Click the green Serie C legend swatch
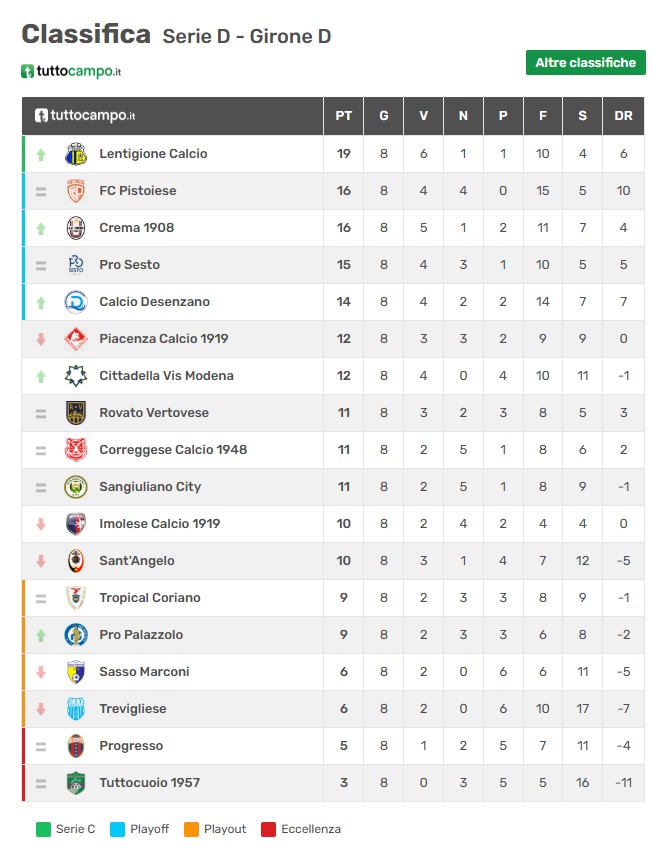The height and width of the screenshot is (857, 665). pos(43,829)
